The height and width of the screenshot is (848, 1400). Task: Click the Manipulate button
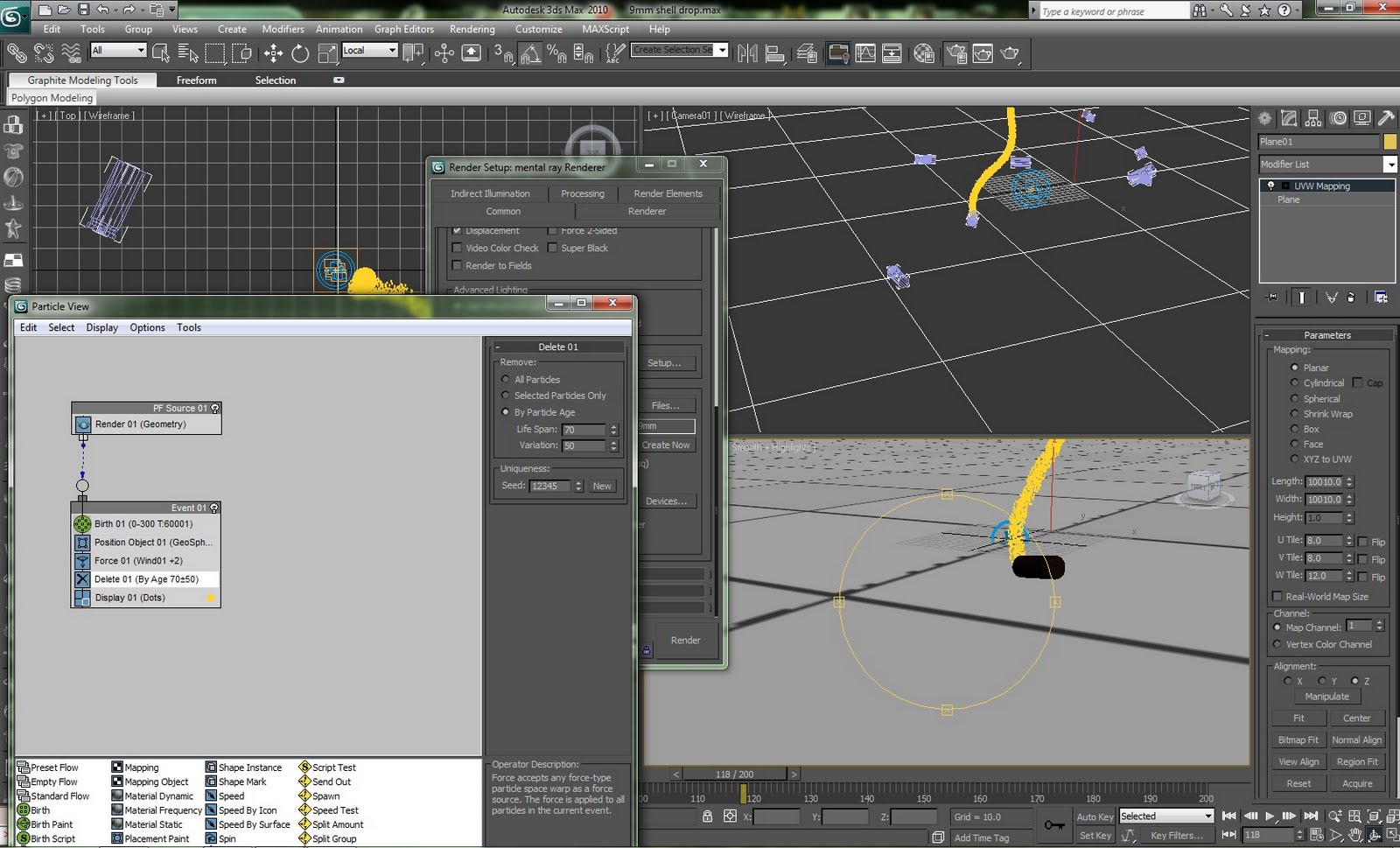coord(1326,697)
